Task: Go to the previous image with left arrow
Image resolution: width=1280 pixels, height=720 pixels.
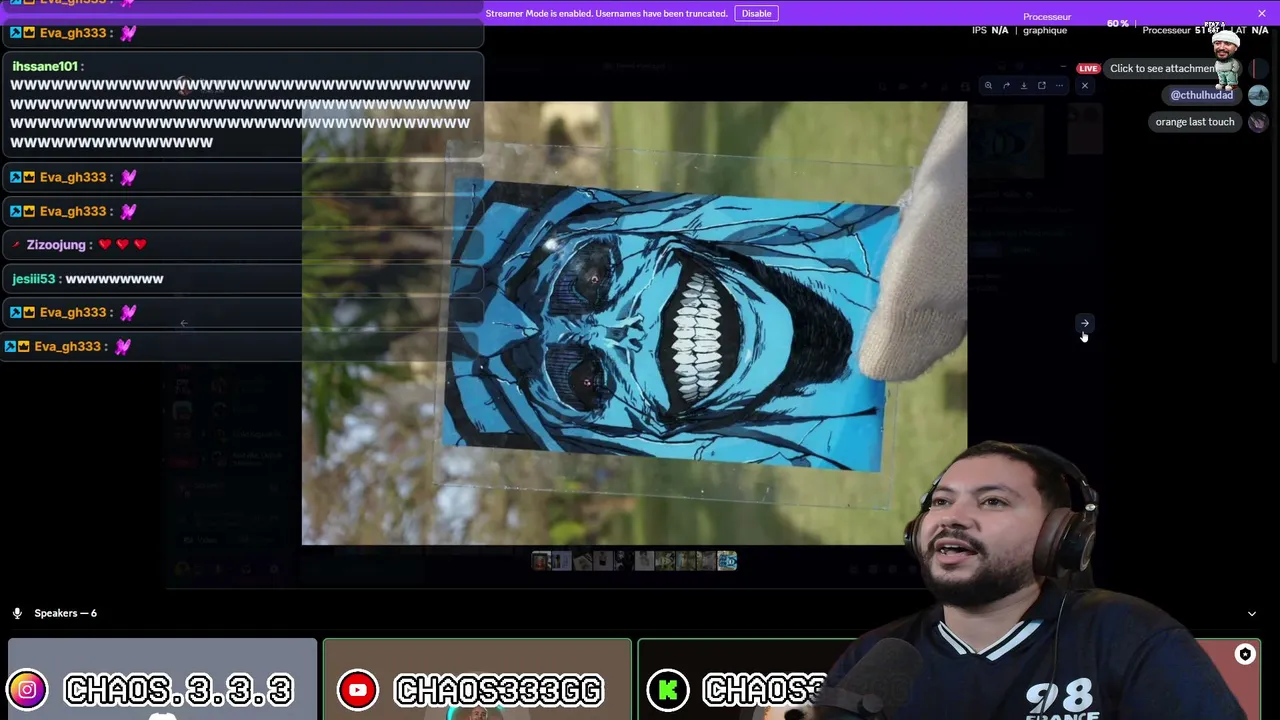Action: point(183,323)
